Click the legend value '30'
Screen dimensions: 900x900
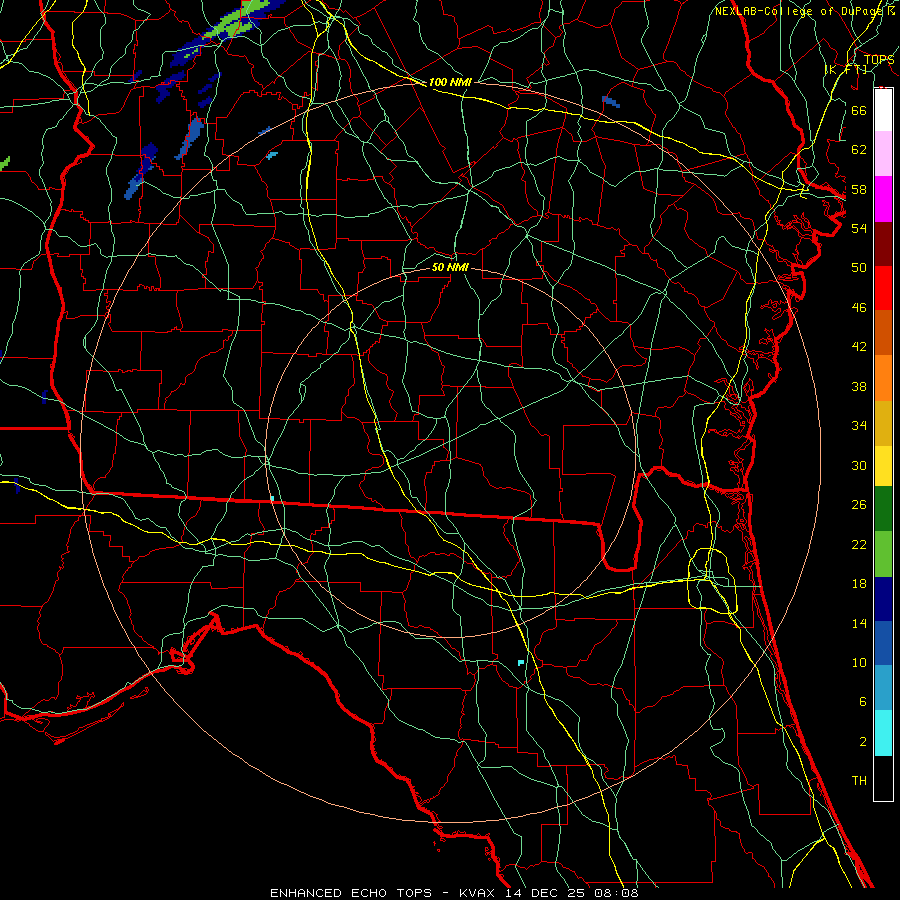coord(859,465)
